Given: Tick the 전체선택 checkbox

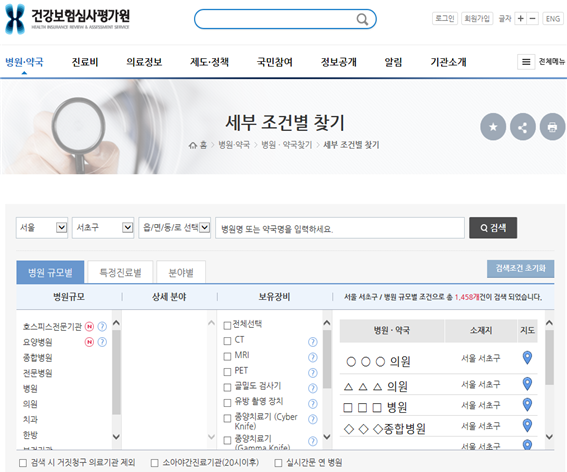Looking at the screenshot, I should click(x=227, y=326).
